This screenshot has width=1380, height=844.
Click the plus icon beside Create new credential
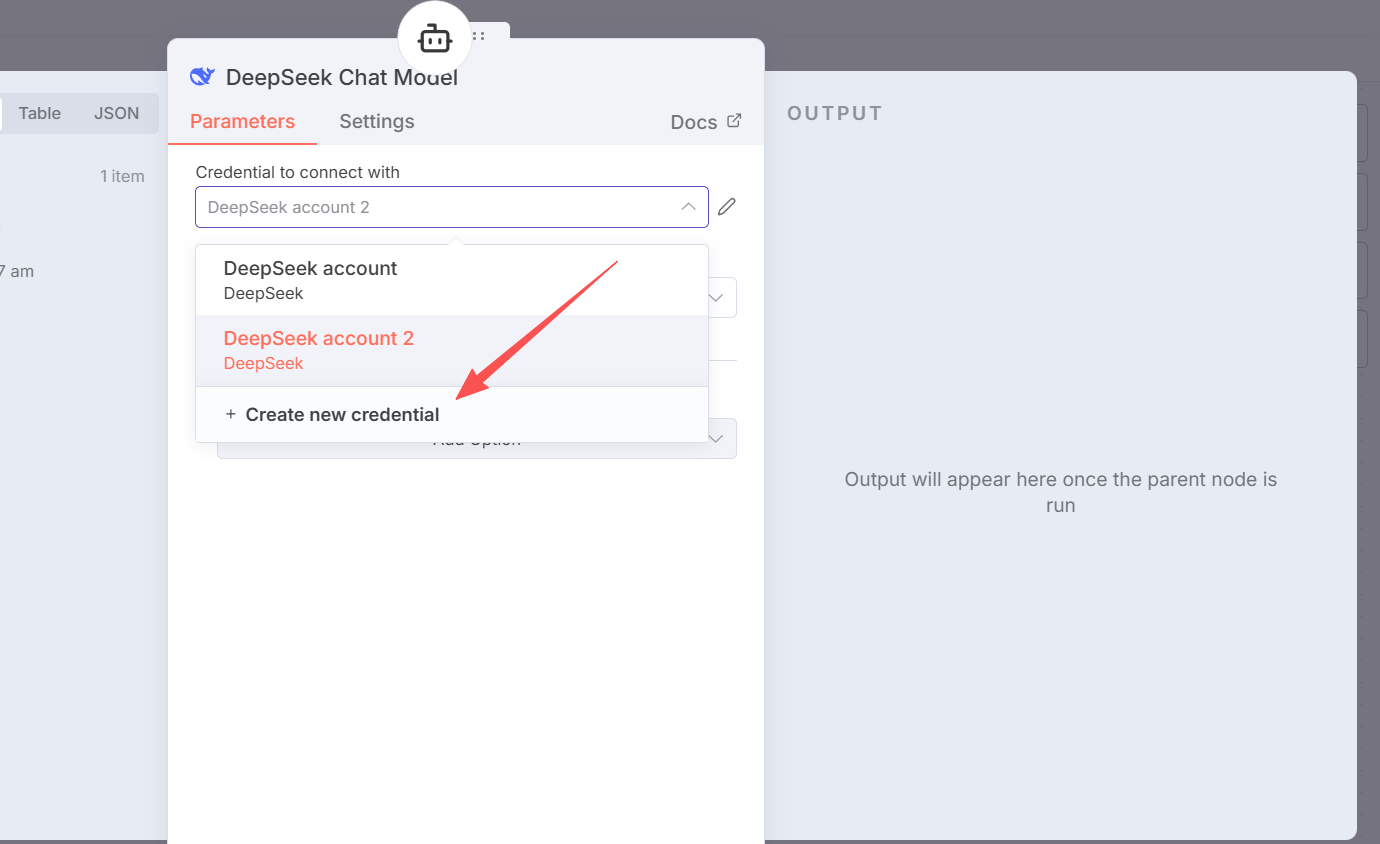click(x=231, y=414)
